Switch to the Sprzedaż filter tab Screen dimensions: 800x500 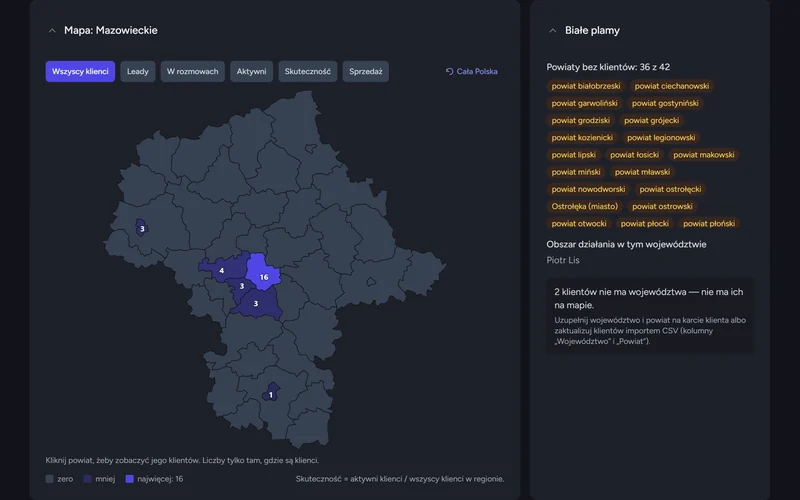coord(366,71)
